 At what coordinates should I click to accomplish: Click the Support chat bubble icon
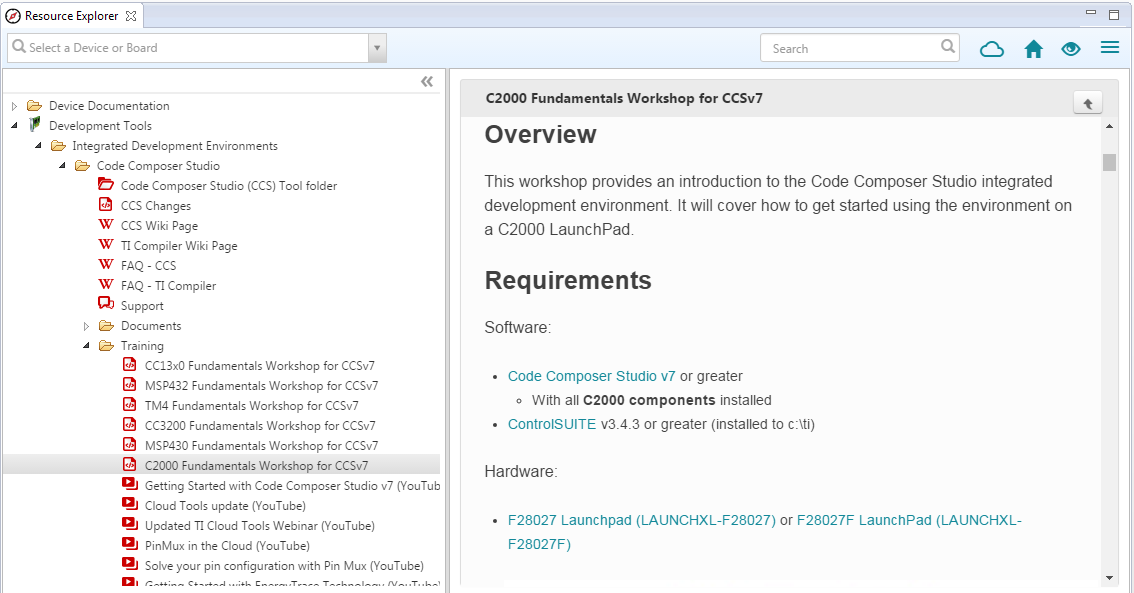[x=106, y=304]
